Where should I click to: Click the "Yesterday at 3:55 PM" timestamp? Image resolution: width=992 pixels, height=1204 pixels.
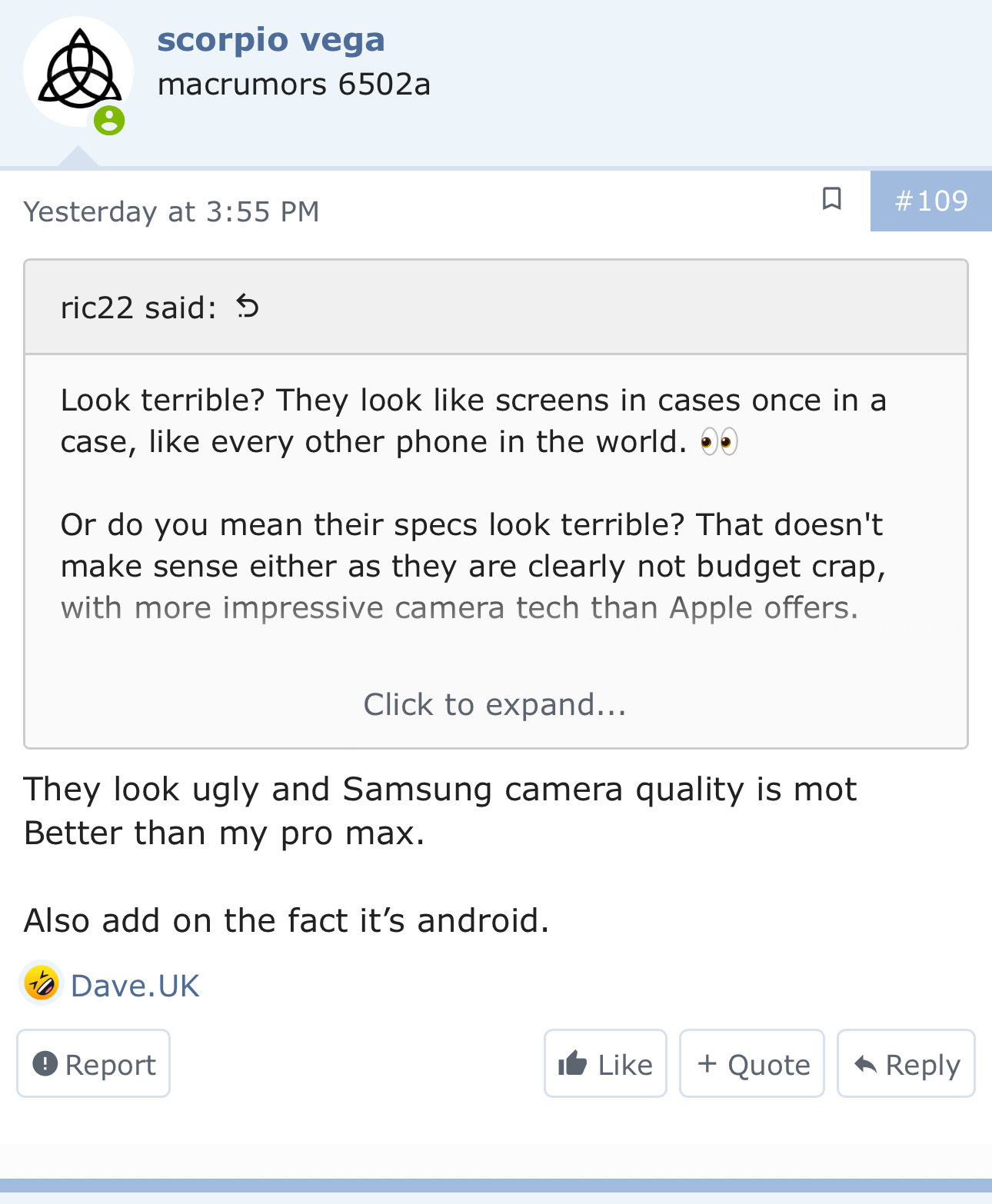click(171, 211)
